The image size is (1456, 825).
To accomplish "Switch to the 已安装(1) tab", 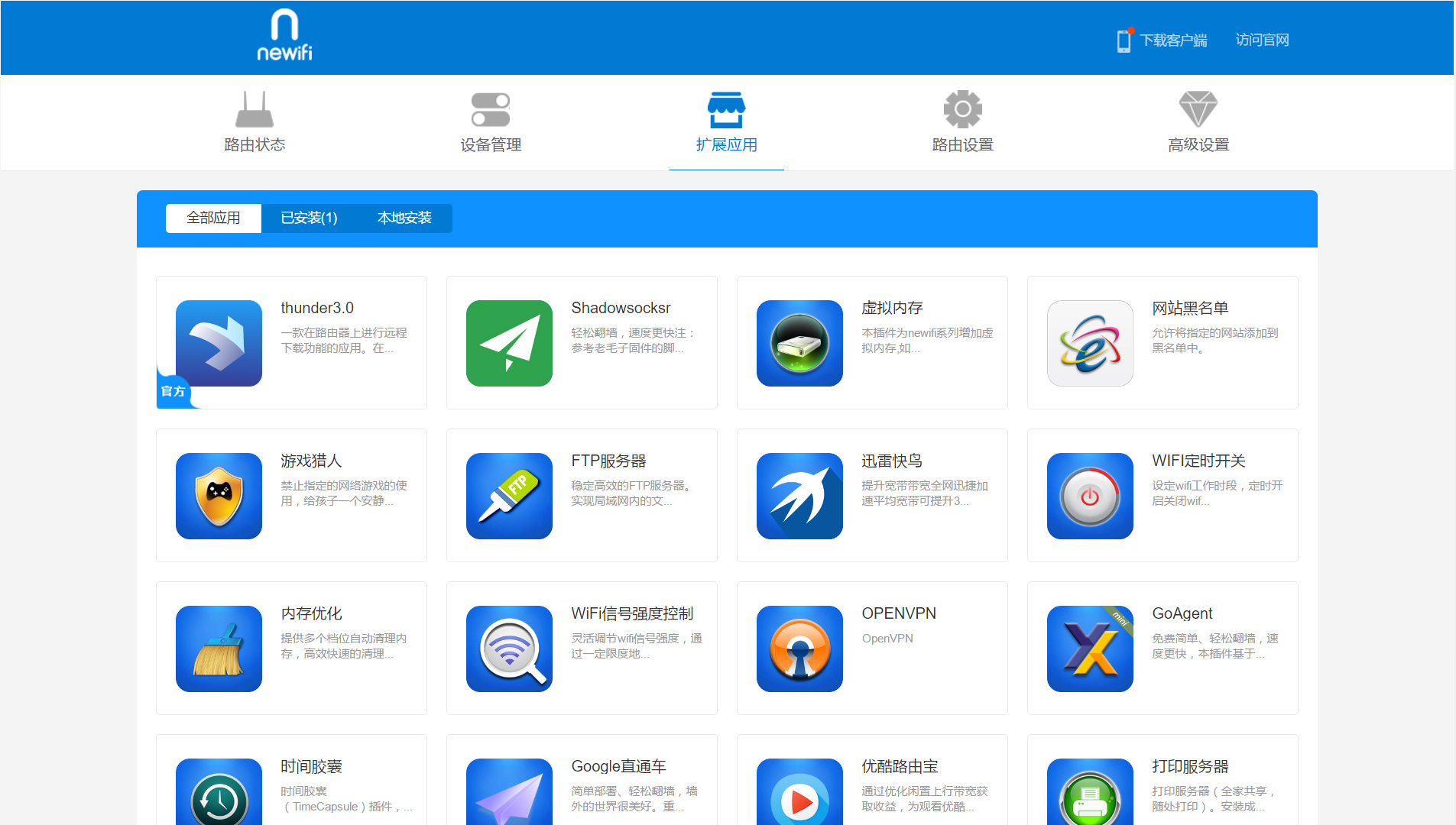I will (x=309, y=218).
